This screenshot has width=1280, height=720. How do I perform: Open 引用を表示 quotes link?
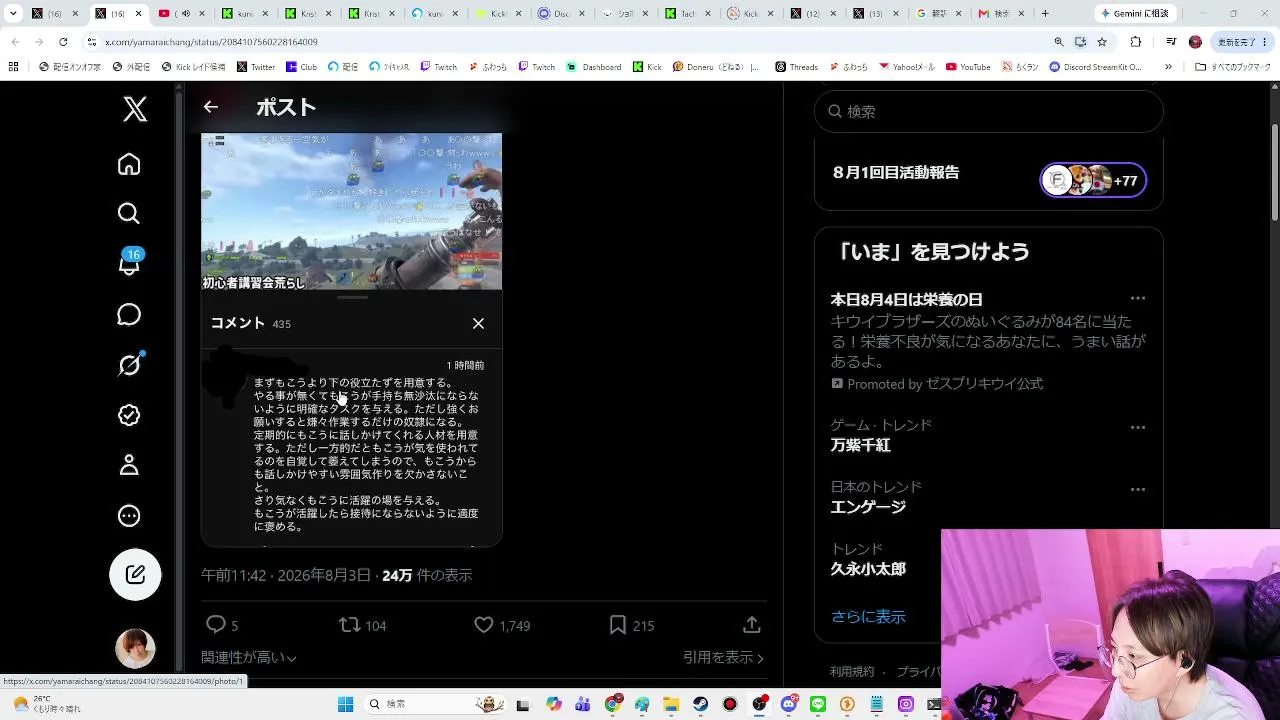click(724, 657)
